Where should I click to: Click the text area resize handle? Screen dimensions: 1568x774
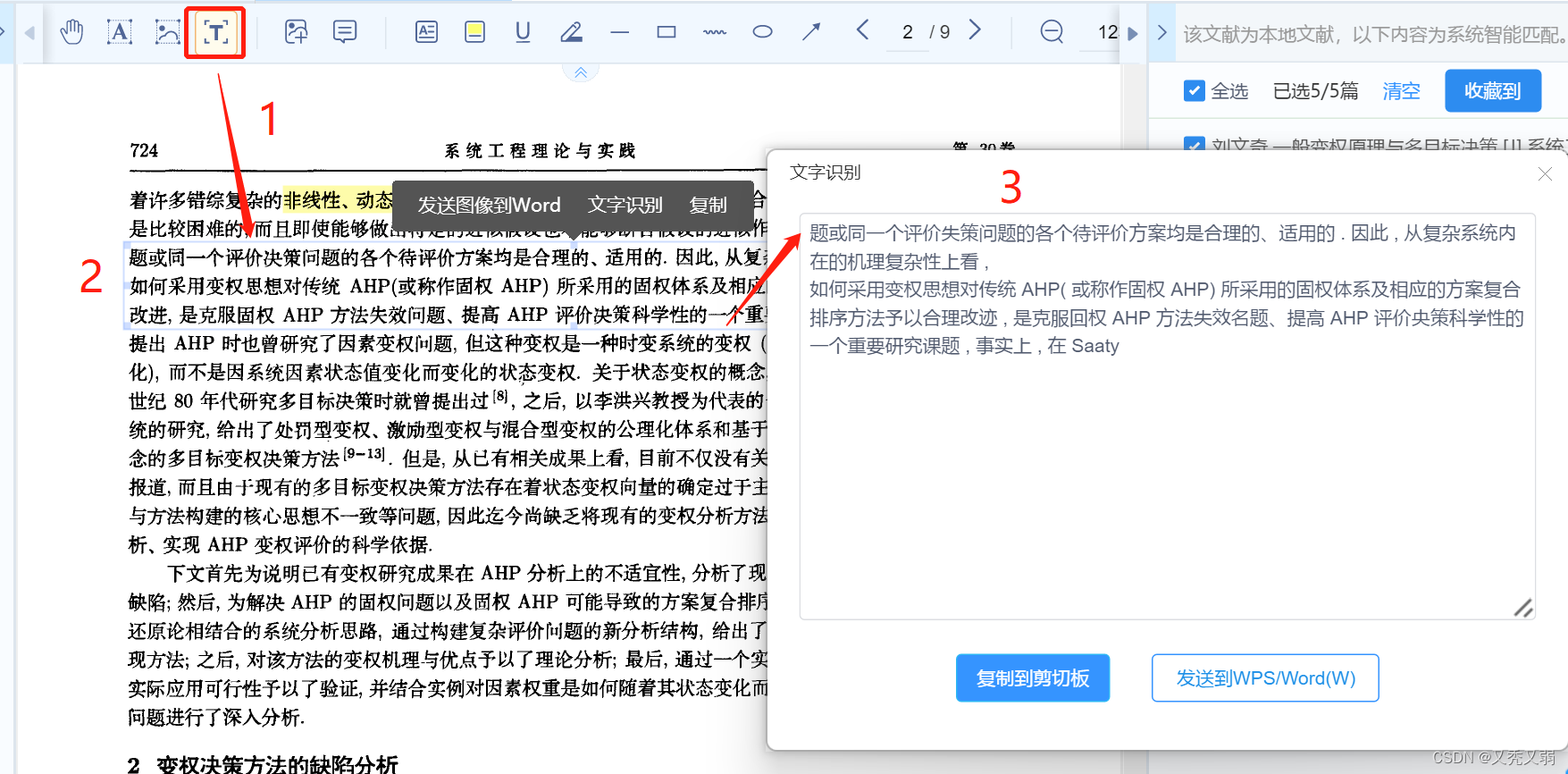1523,608
